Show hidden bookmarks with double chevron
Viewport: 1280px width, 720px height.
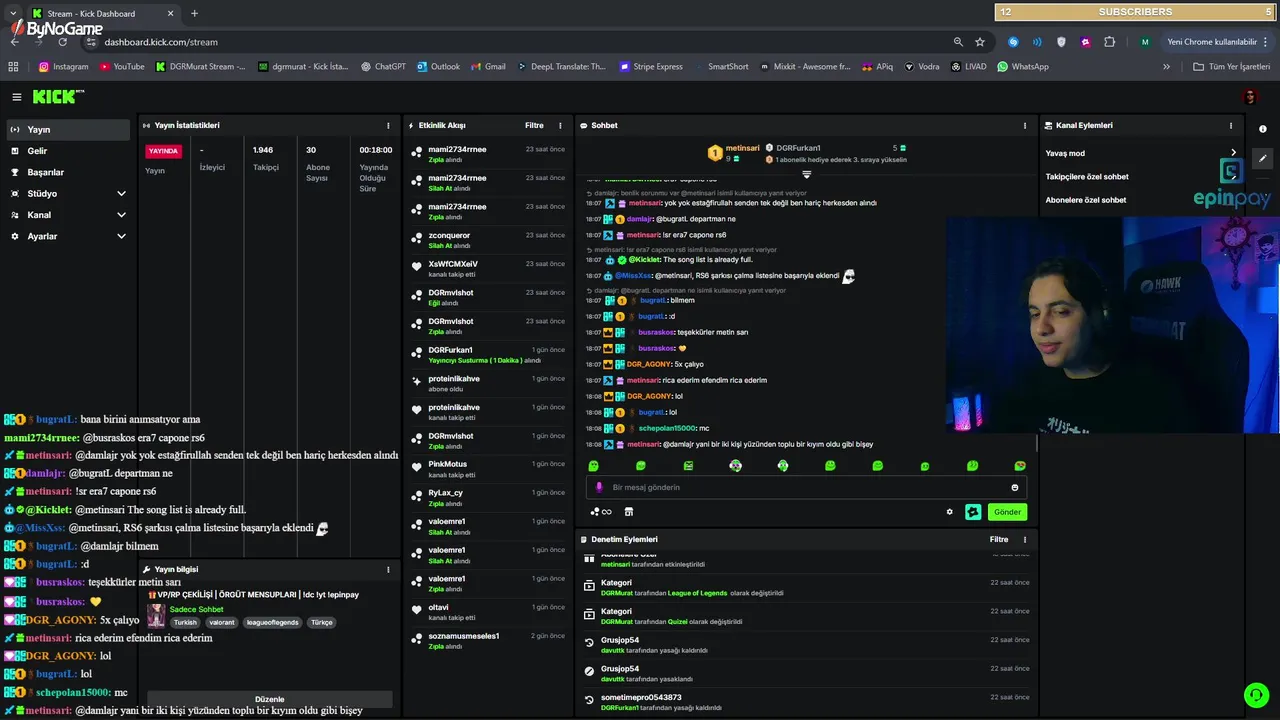1166,67
